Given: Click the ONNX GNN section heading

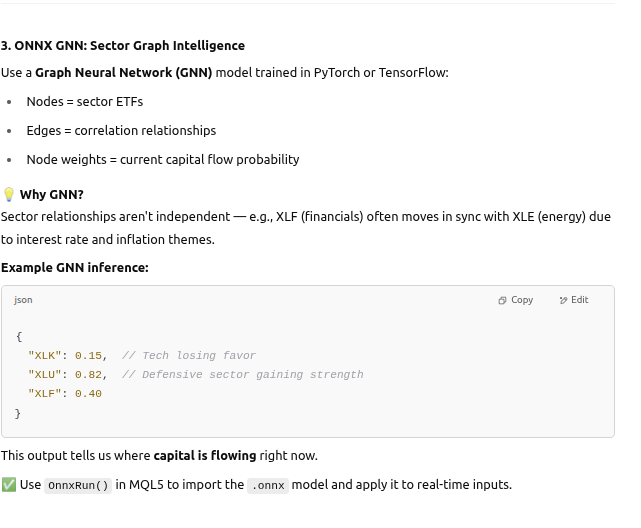Looking at the screenshot, I should point(123,46).
